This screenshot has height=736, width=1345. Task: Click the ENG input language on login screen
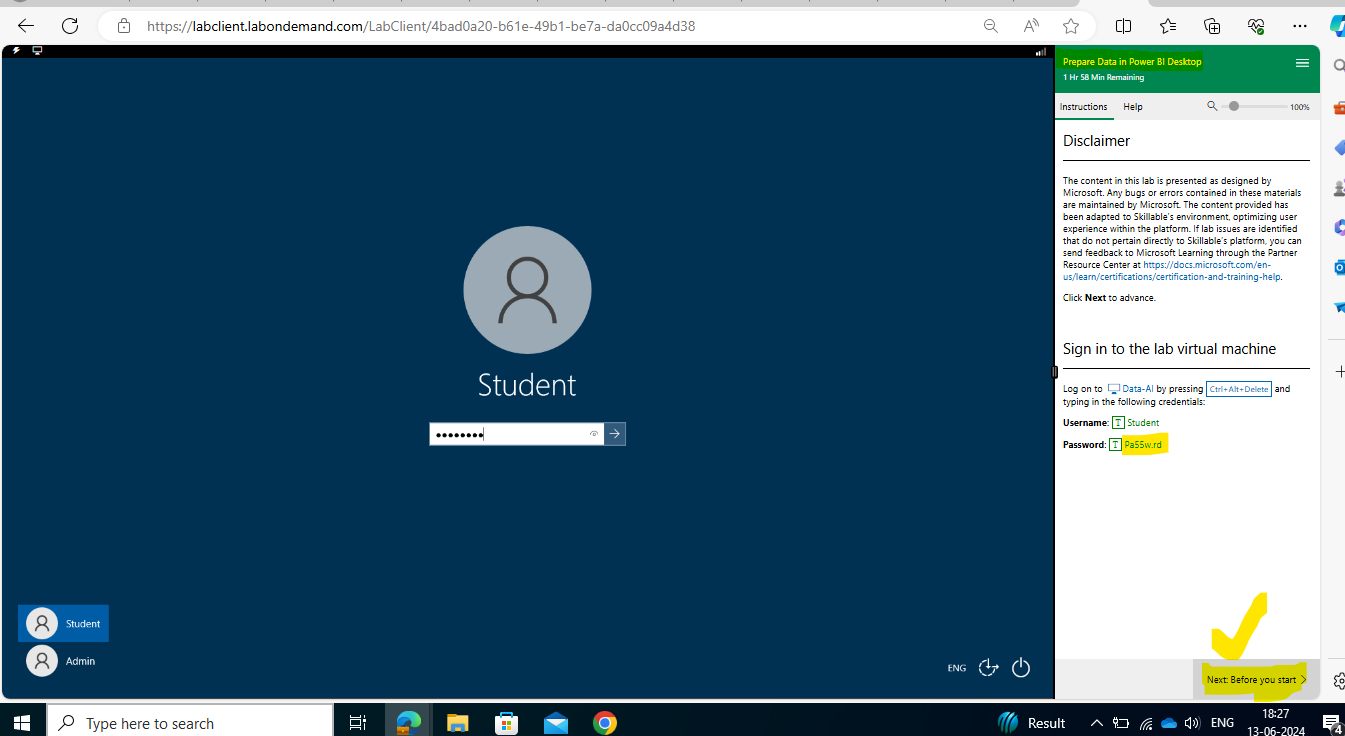point(957,668)
